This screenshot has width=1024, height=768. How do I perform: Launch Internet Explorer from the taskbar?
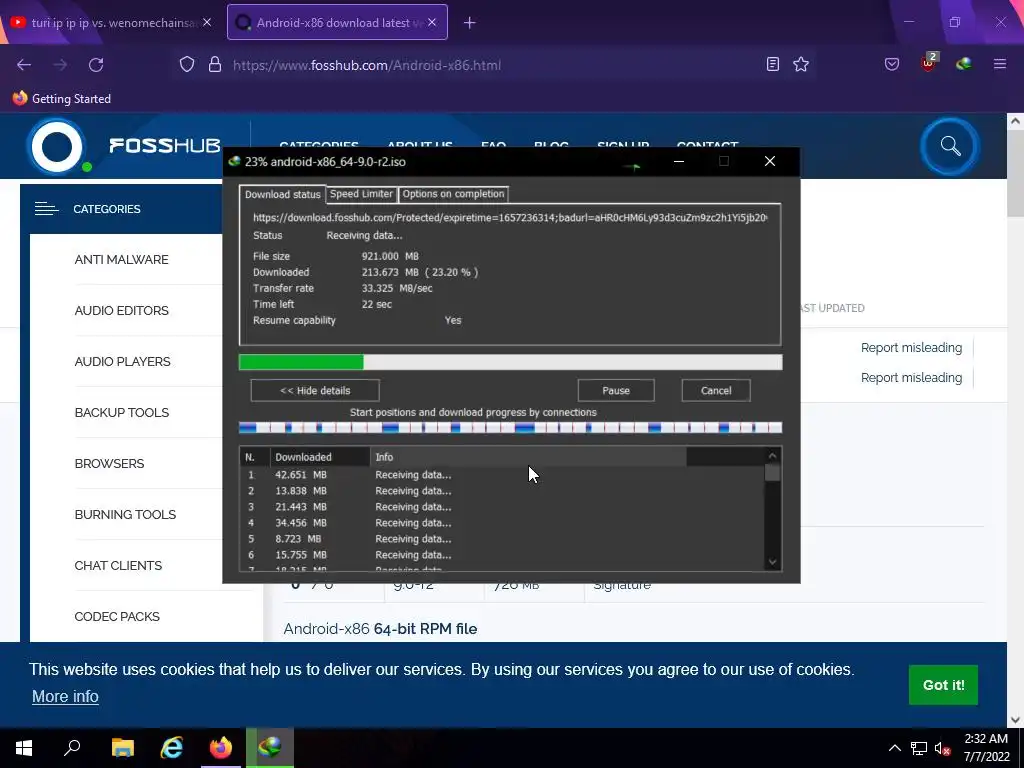pyautogui.click(x=172, y=748)
